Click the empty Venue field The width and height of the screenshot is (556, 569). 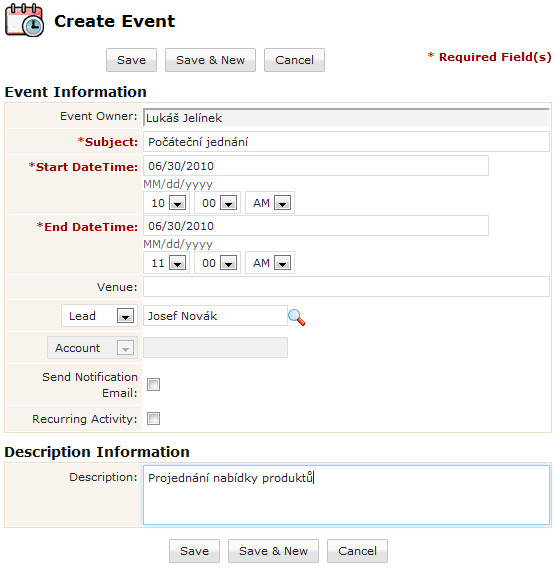coord(346,287)
